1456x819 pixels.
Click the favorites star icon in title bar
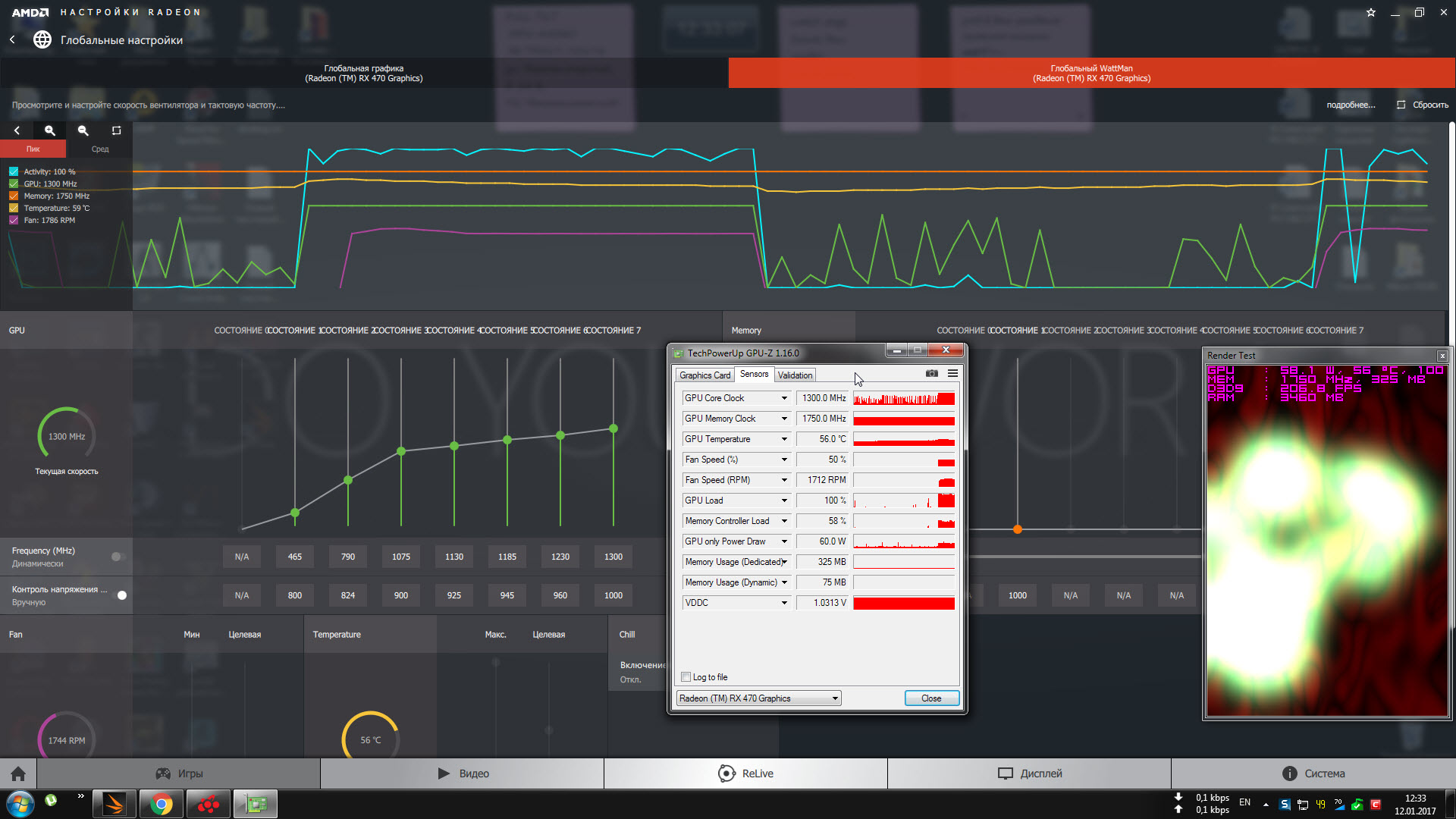(x=1371, y=12)
